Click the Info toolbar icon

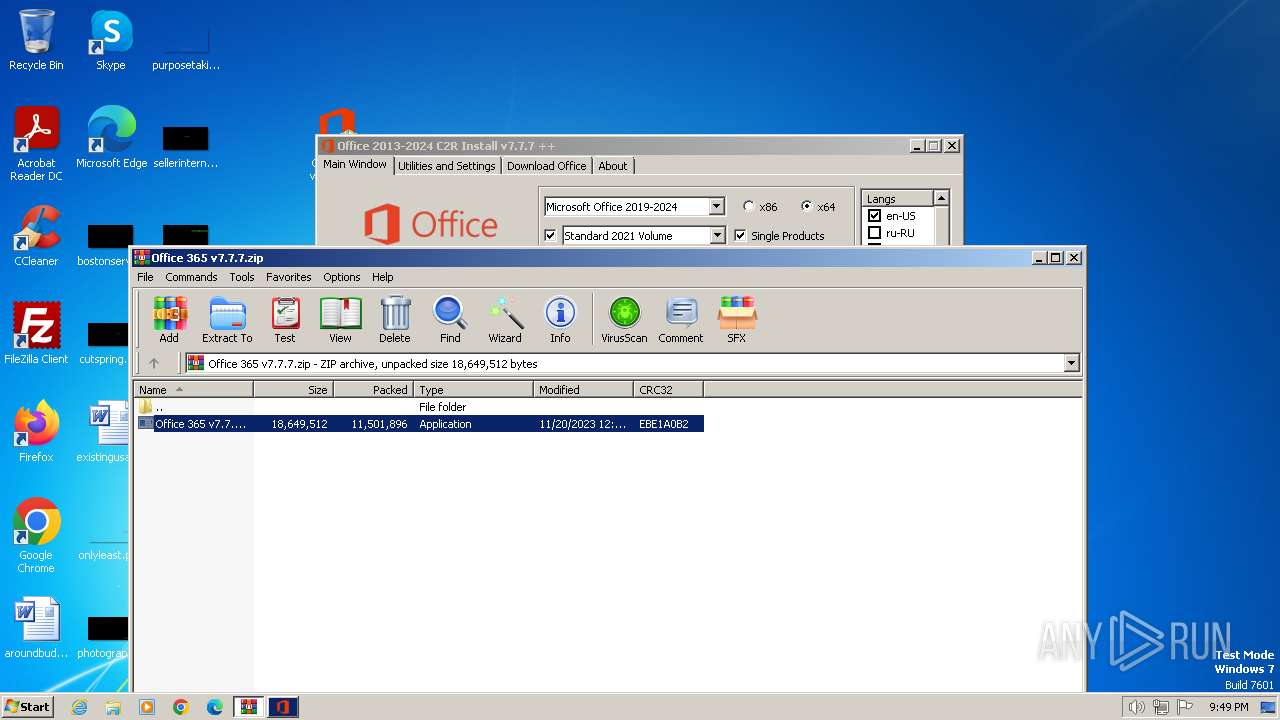point(560,320)
